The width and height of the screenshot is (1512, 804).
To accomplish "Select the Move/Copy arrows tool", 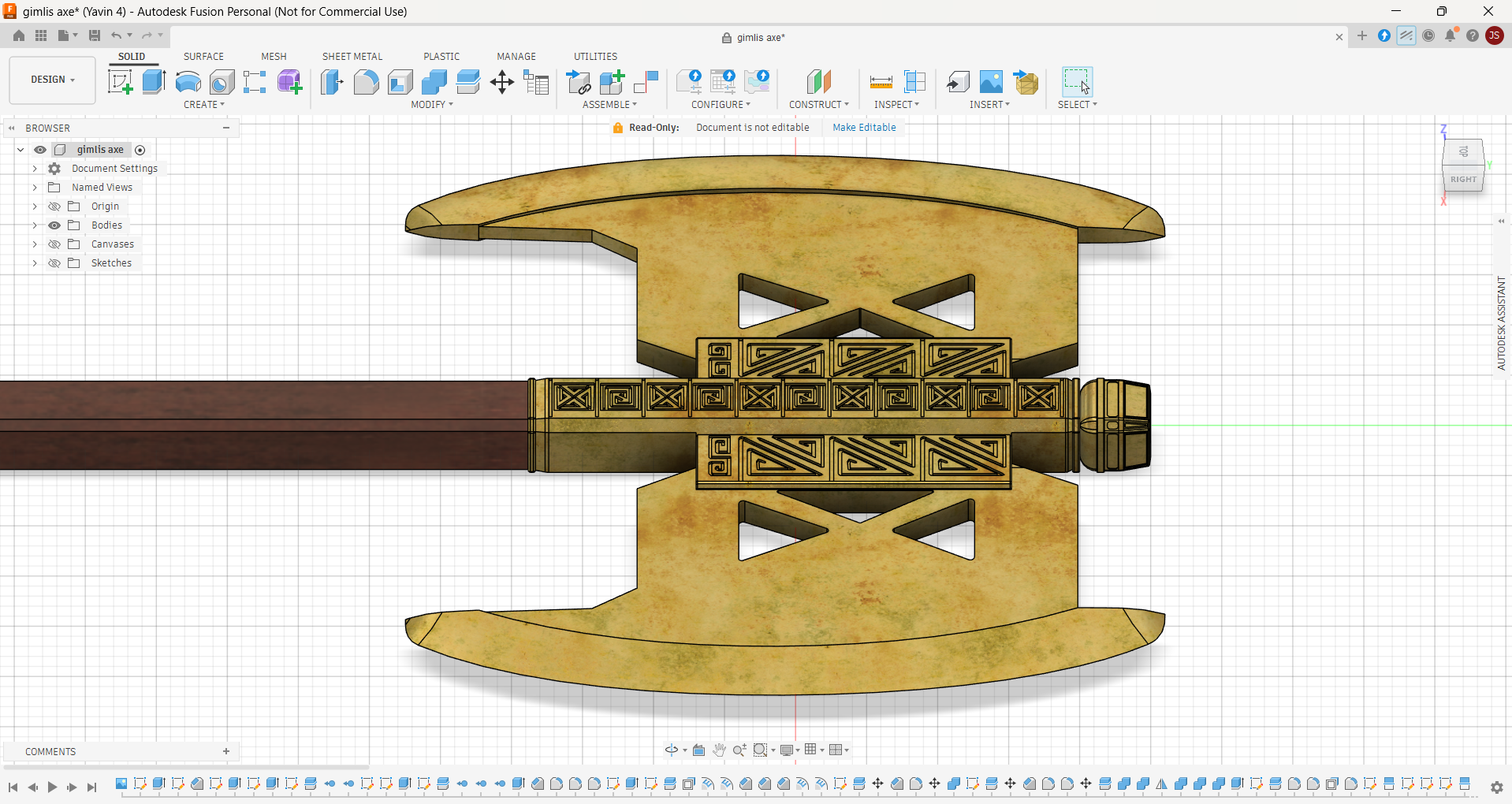I will pos(502,81).
